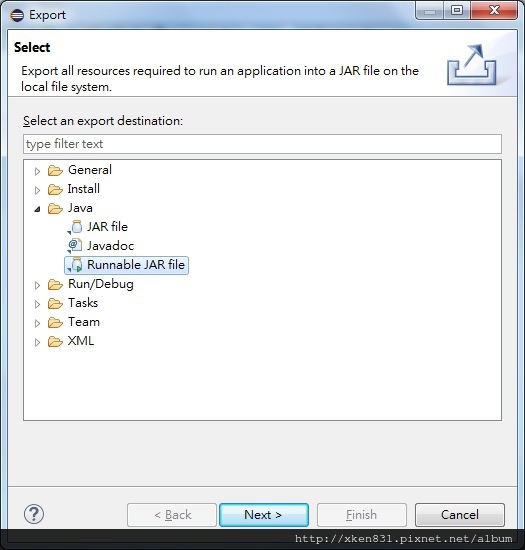The image size is (525, 550).
Task: Cancel the Export dialog
Action: click(x=460, y=515)
